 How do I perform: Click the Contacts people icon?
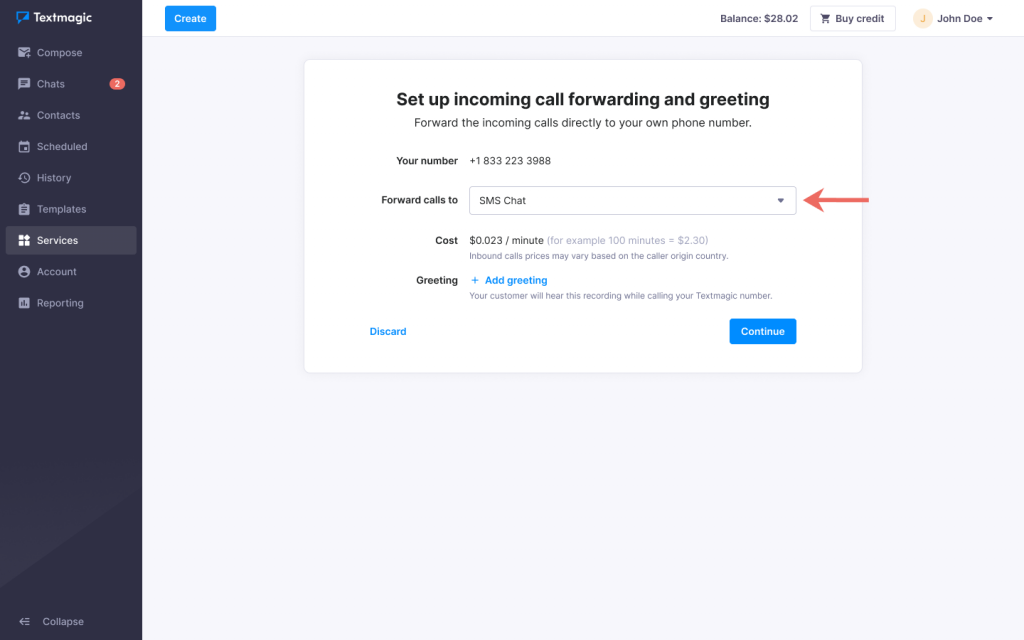point(24,115)
